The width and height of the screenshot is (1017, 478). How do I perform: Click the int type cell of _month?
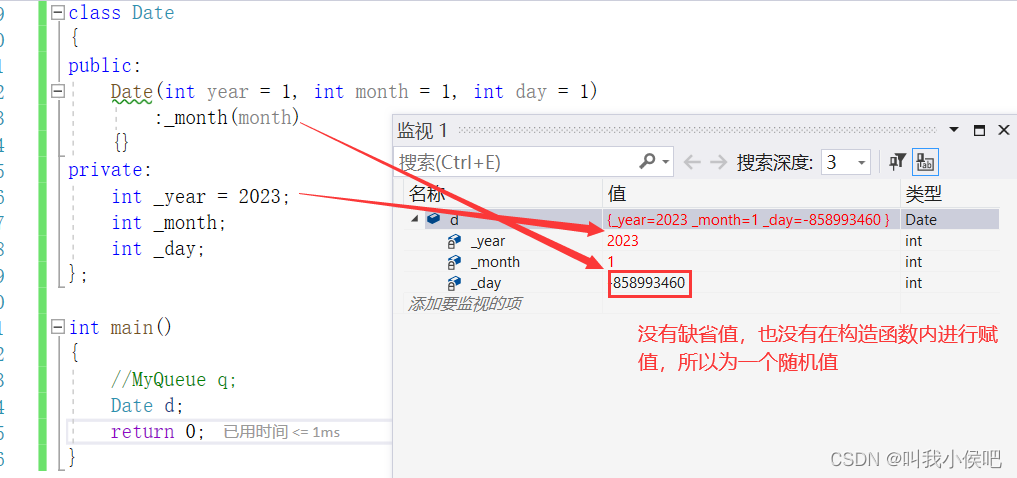click(x=913, y=262)
